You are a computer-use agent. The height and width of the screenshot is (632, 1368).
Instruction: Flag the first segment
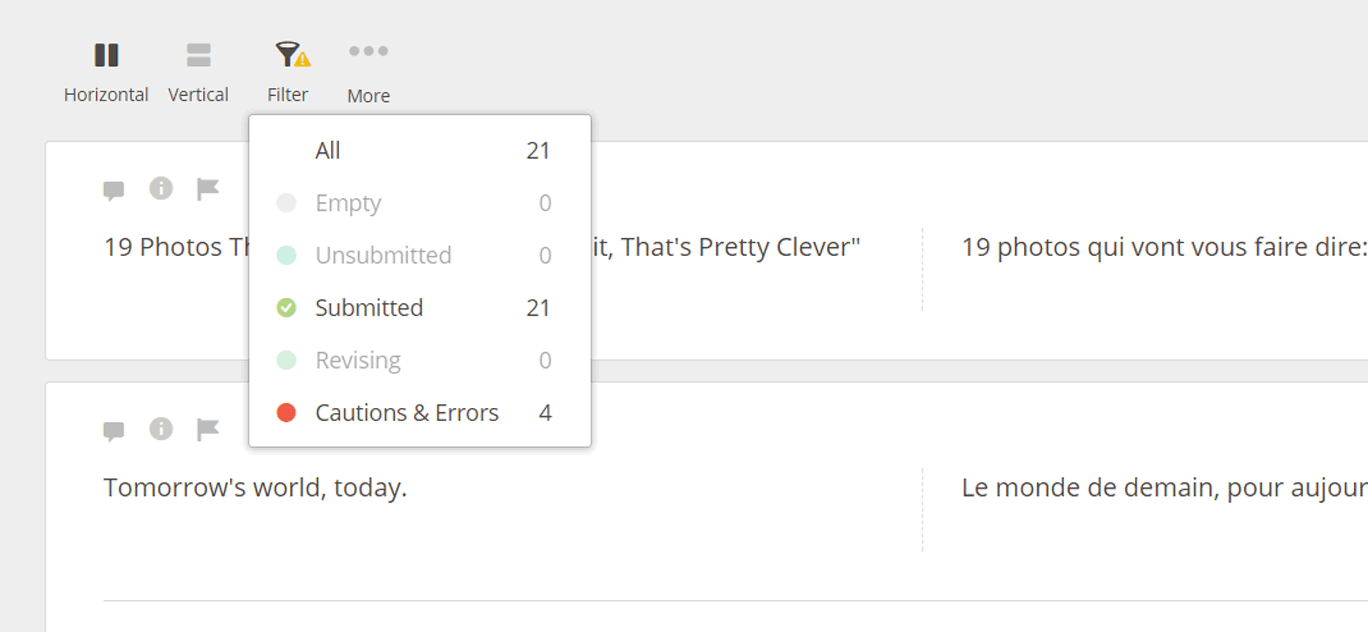pyautogui.click(x=207, y=189)
